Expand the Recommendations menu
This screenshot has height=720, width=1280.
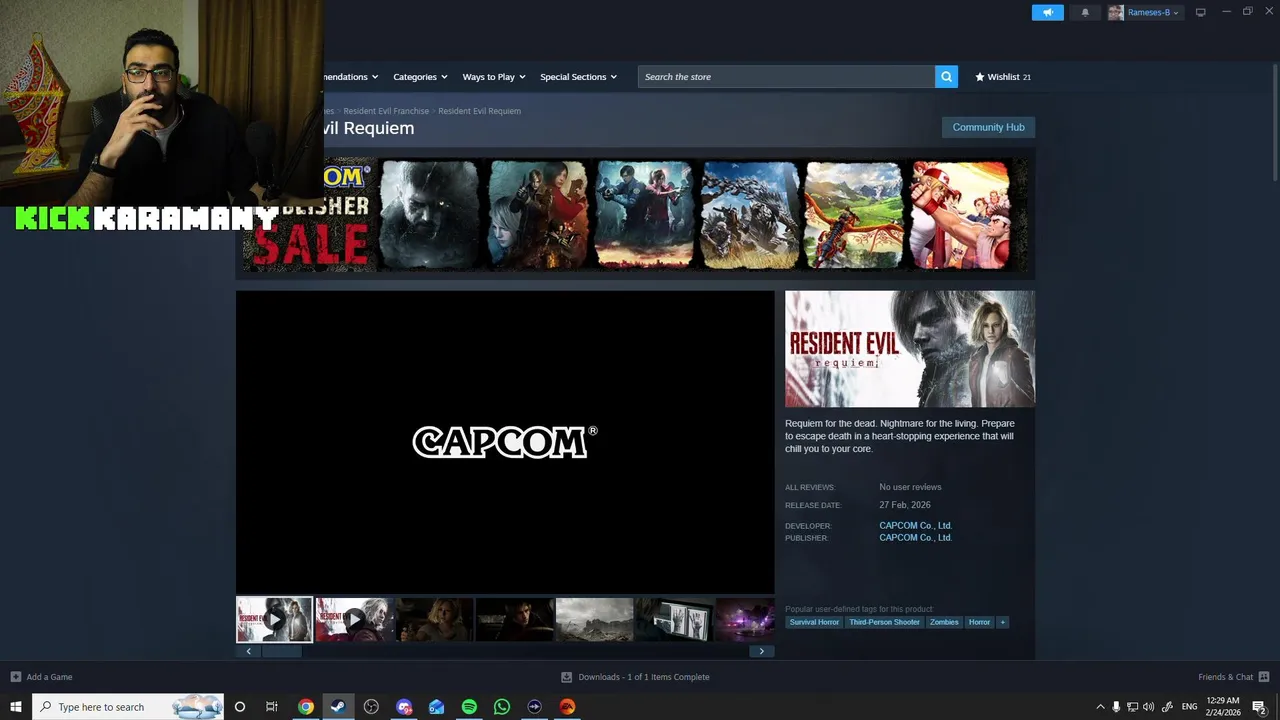tap(352, 77)
